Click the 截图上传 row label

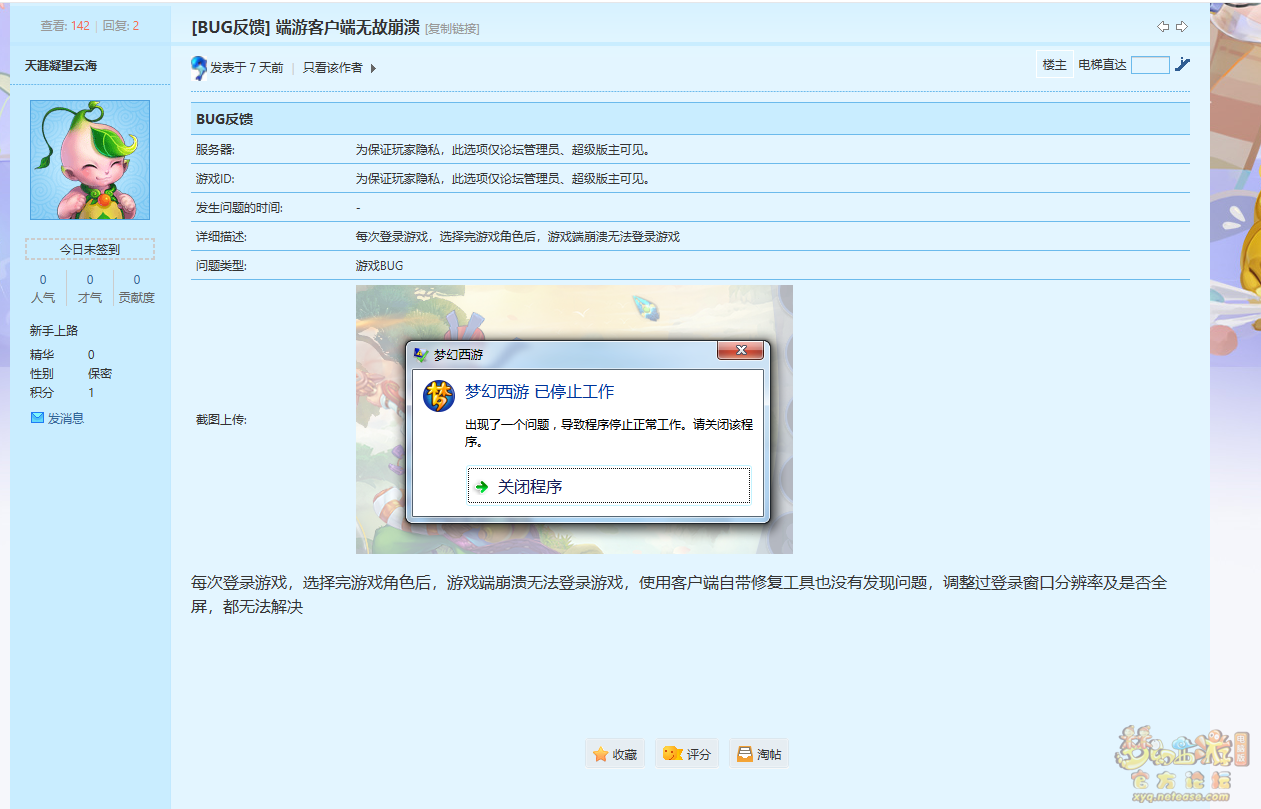pyautogui.click(x=221, y=420)
